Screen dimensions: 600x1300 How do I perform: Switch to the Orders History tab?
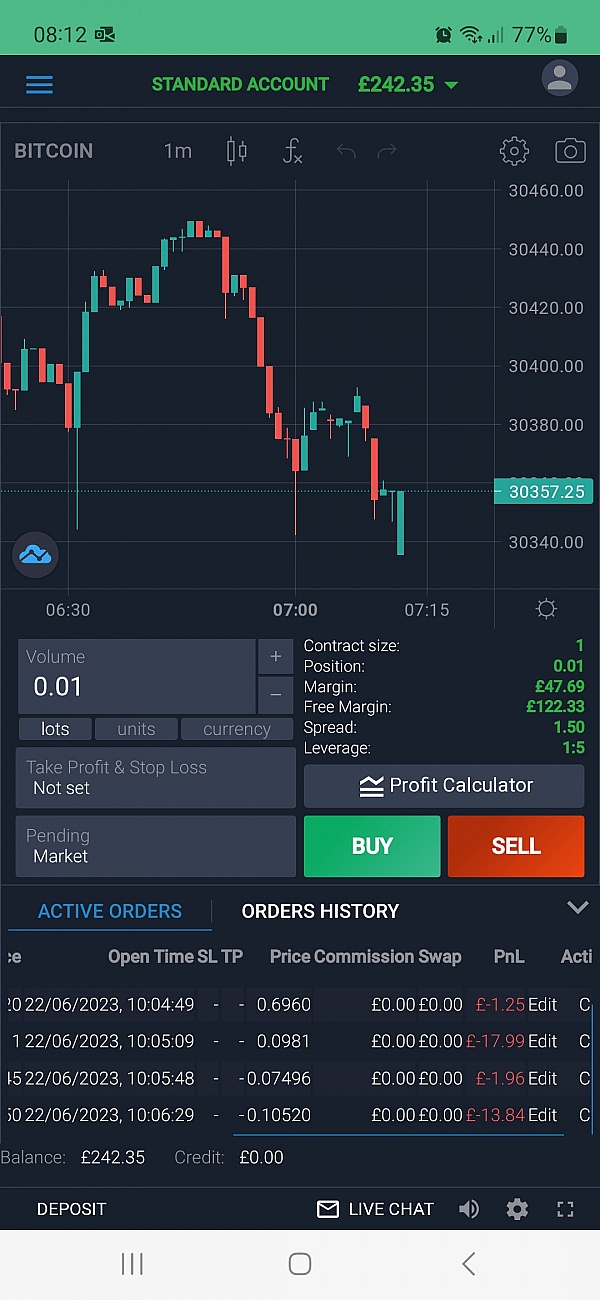320,911
